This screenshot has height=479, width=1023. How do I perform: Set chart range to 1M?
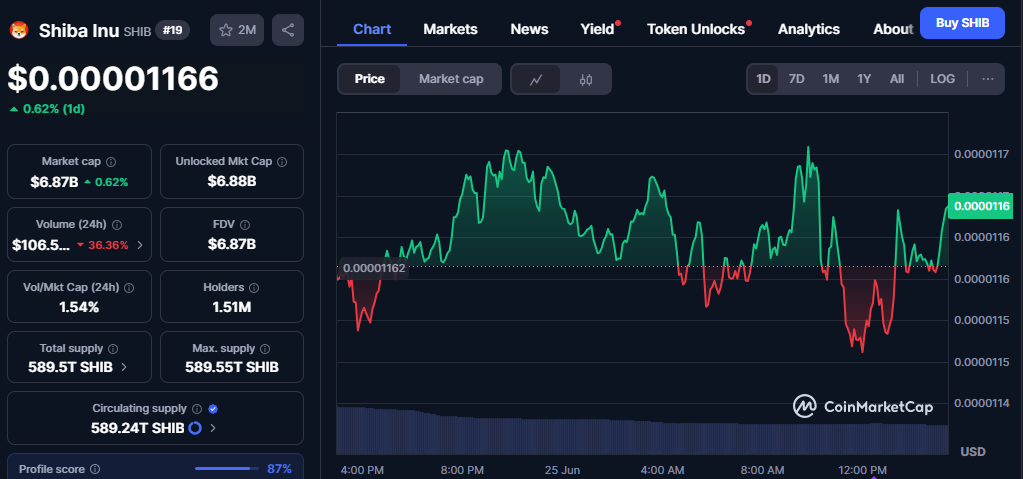click(831, 79)
